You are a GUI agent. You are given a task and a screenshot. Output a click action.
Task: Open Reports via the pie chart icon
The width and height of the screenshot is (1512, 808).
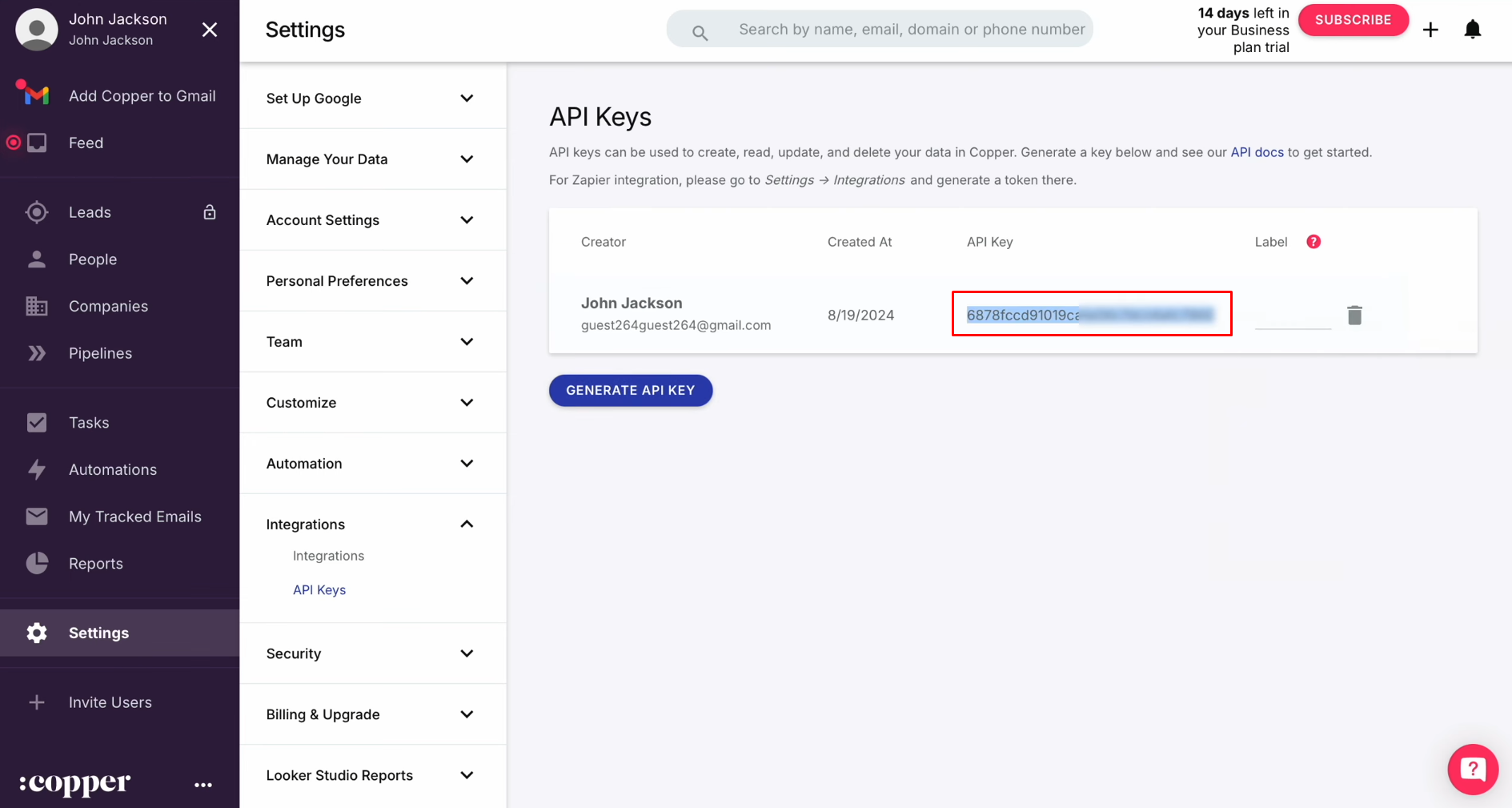(37, 564)
